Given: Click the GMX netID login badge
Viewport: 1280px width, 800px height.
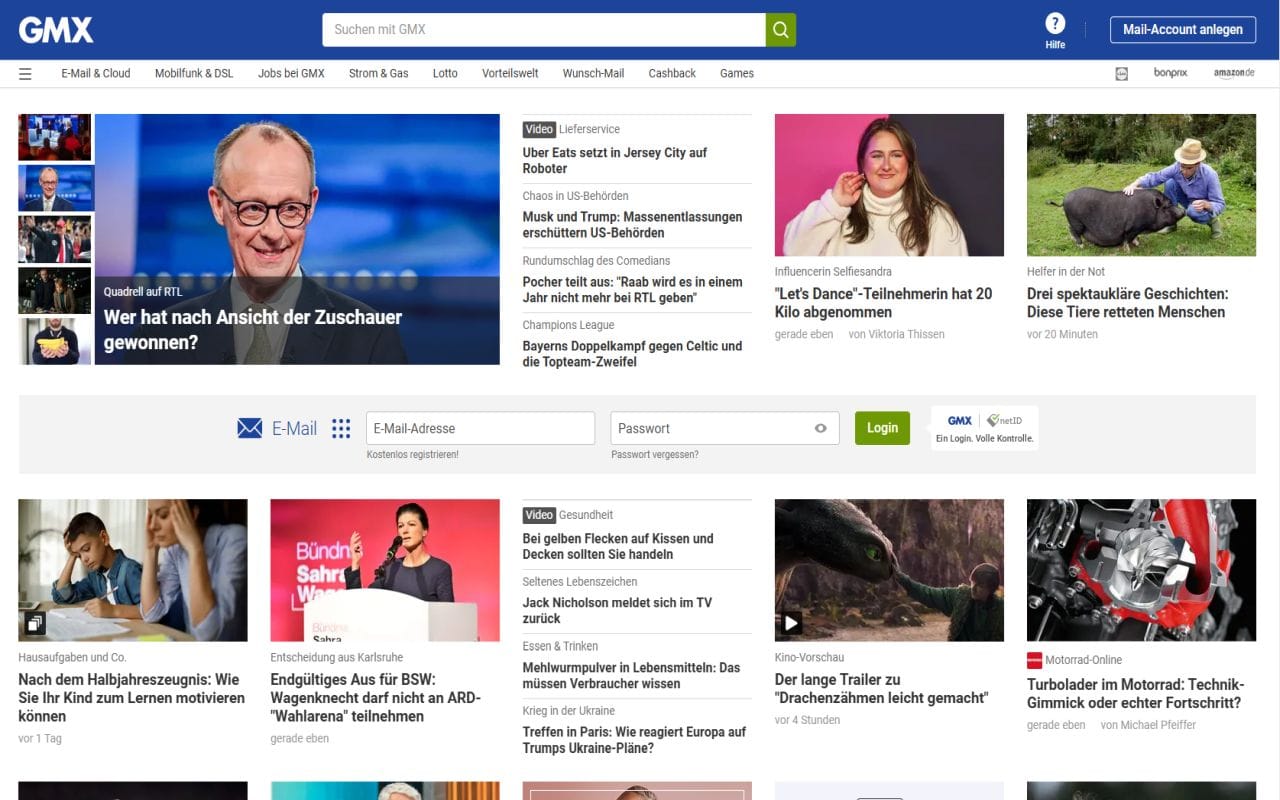Looking at the screenshot, I should pyautogui.click(x=984, y=427).
